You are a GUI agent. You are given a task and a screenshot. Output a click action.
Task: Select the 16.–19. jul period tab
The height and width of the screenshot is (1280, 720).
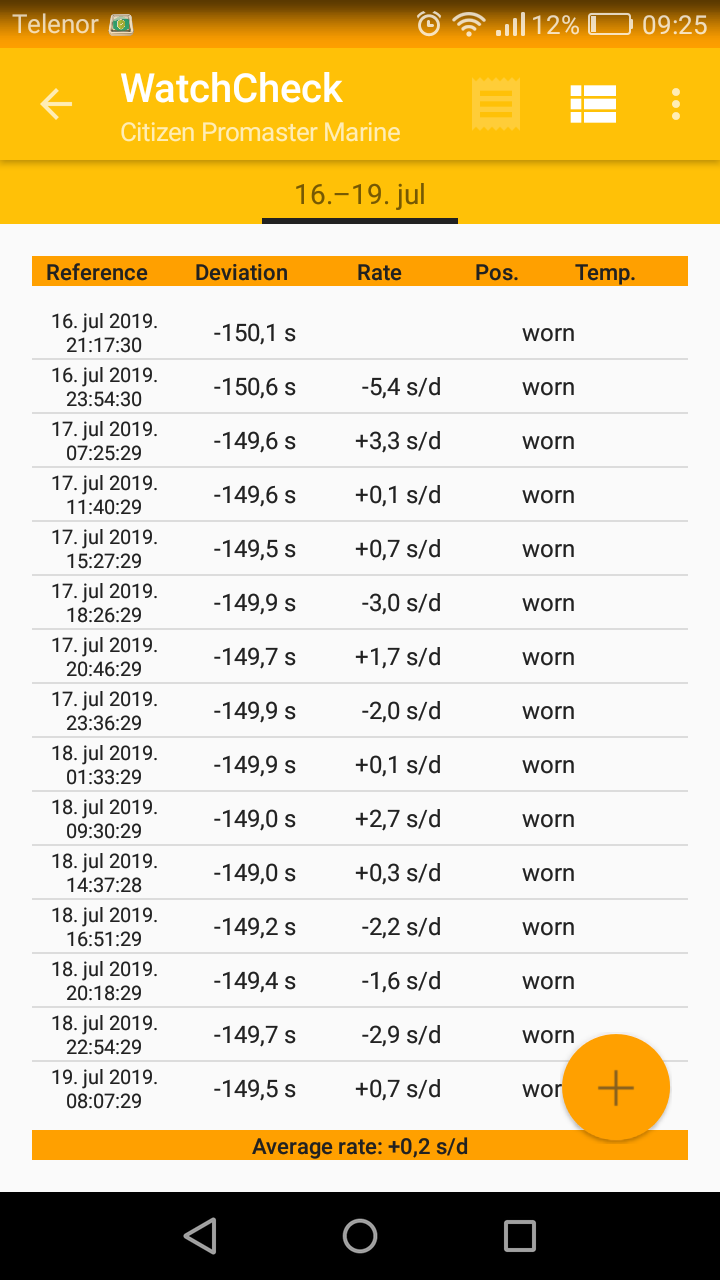tap(360, 194)
